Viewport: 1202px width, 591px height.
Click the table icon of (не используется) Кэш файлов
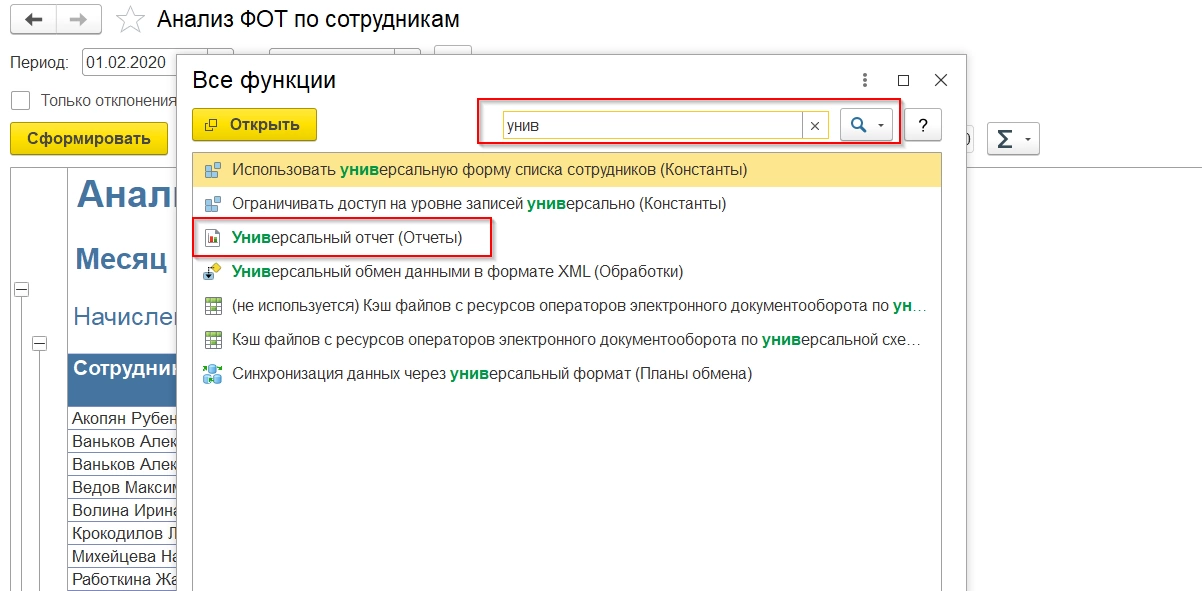212,306
